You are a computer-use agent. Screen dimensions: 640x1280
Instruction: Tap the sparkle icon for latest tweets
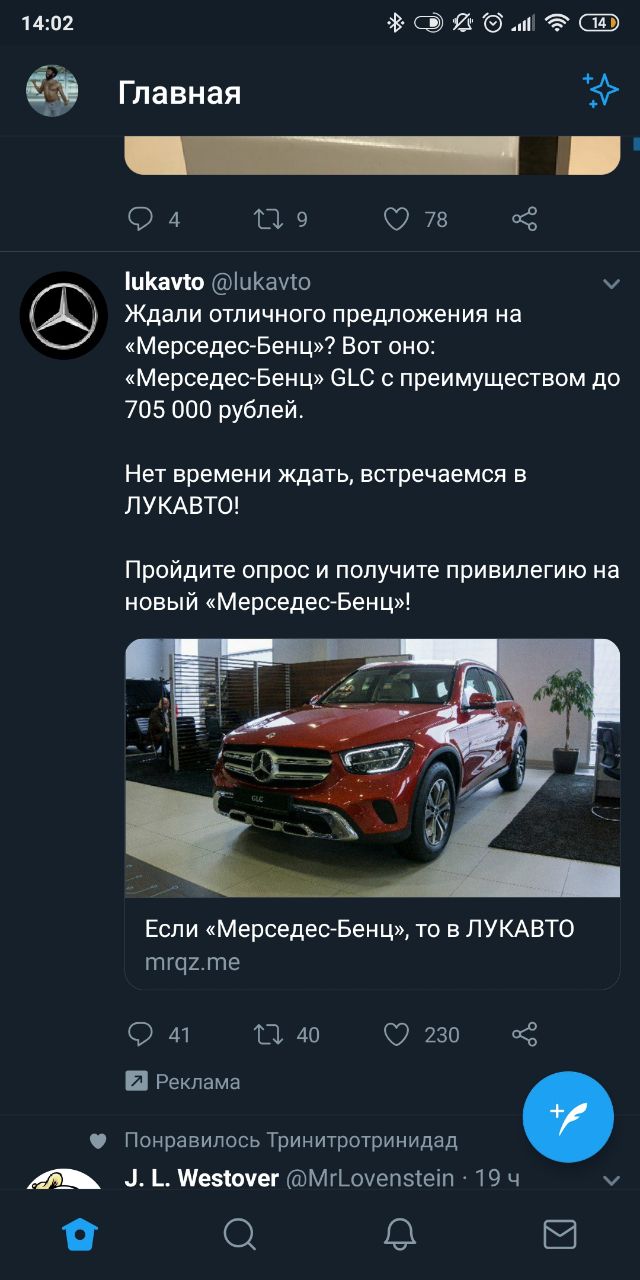tap(601, 91)
